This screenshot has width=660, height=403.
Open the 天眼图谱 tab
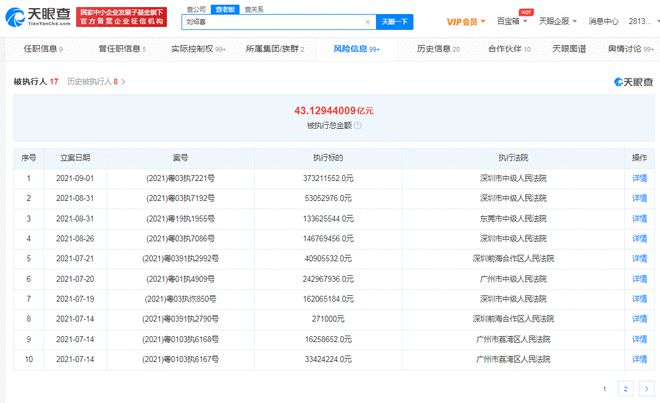pyautogui.click(x=569, y=49)
